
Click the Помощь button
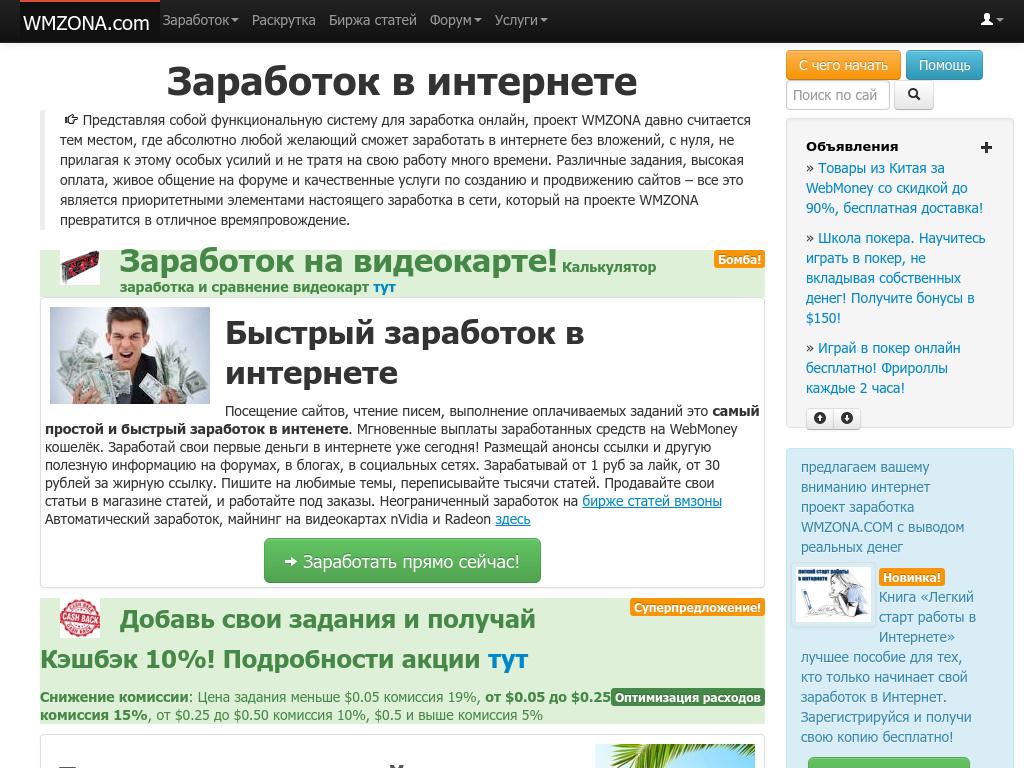pos(944,65)
